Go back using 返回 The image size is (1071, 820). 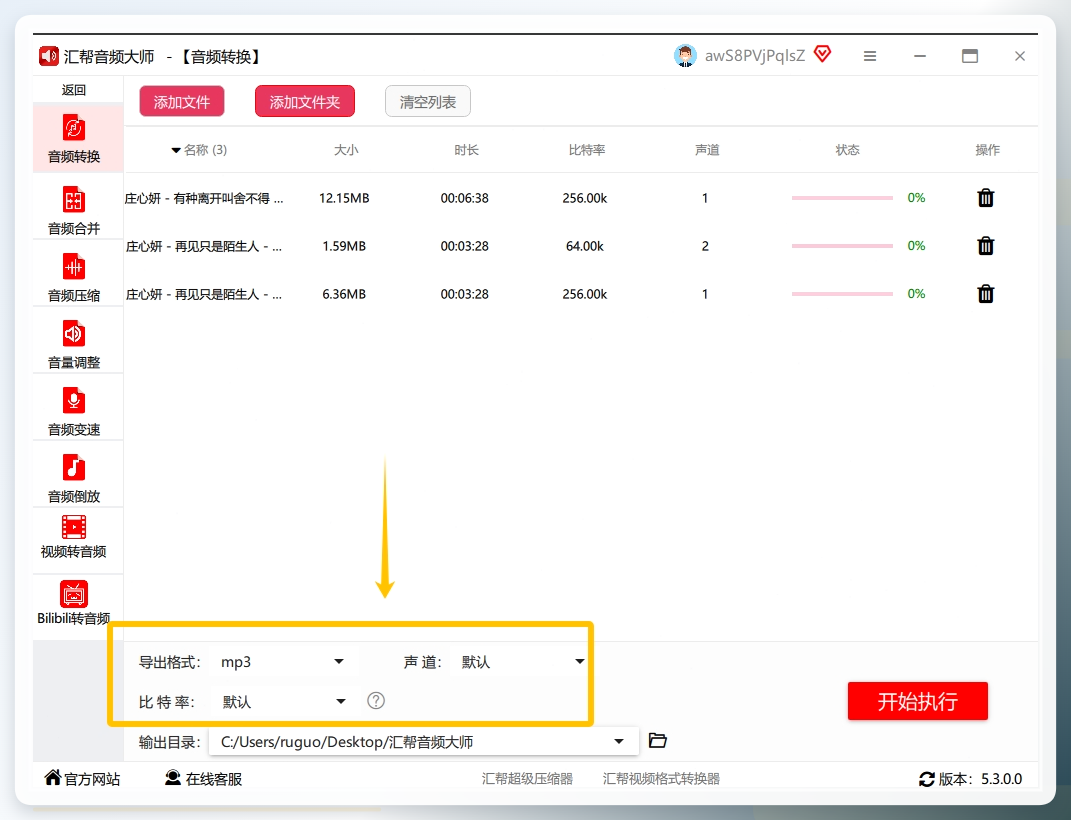pyautogui.click(x=74, y=90)
